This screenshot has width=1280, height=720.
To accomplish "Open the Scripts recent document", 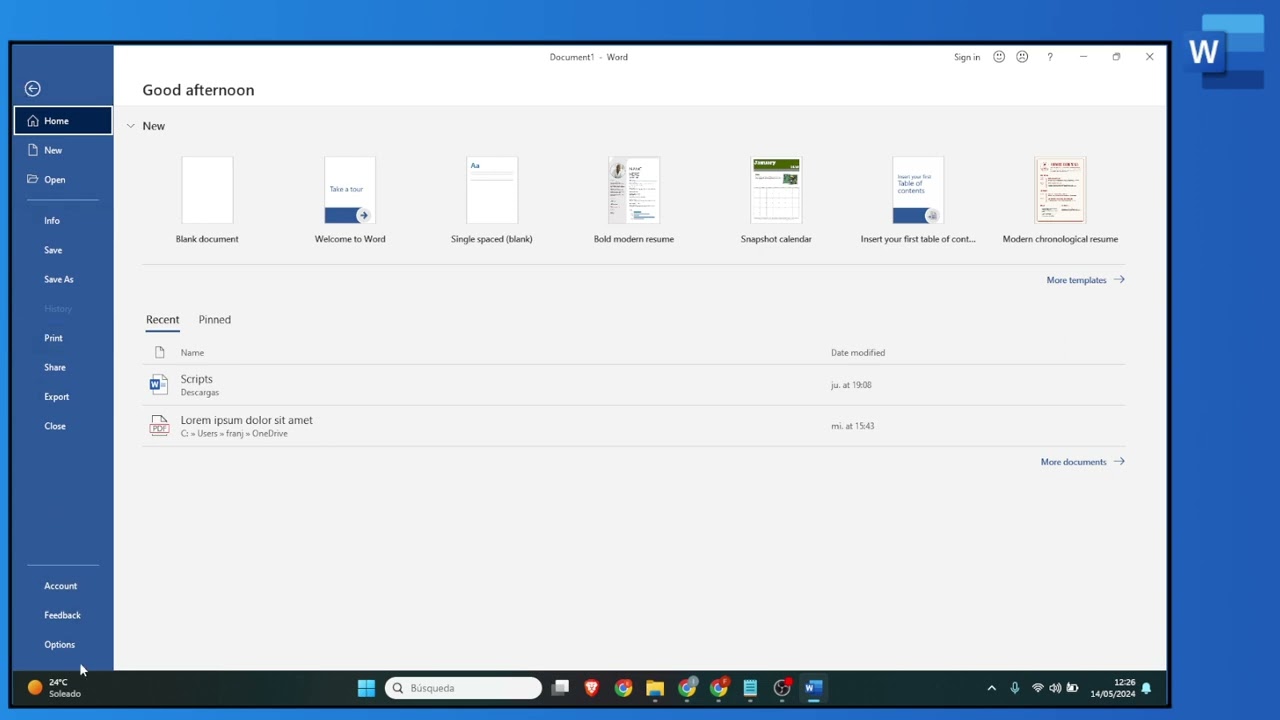I will point(634,385).
